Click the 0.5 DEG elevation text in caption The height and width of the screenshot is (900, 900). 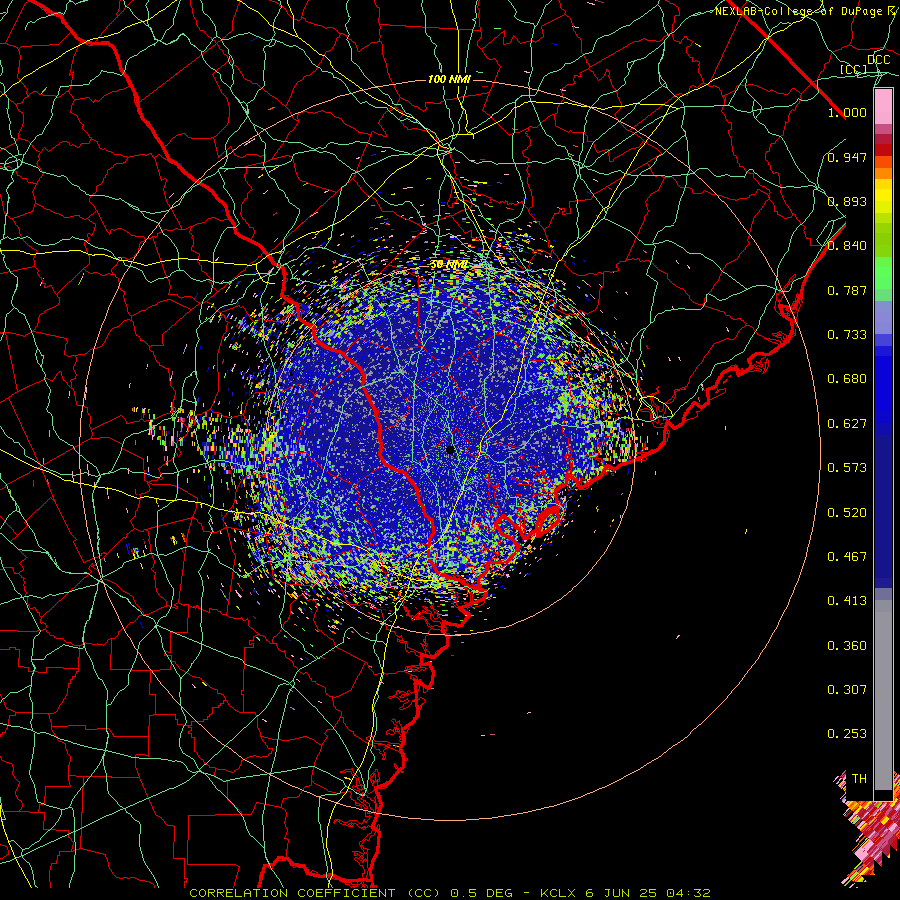coord(482,893)
